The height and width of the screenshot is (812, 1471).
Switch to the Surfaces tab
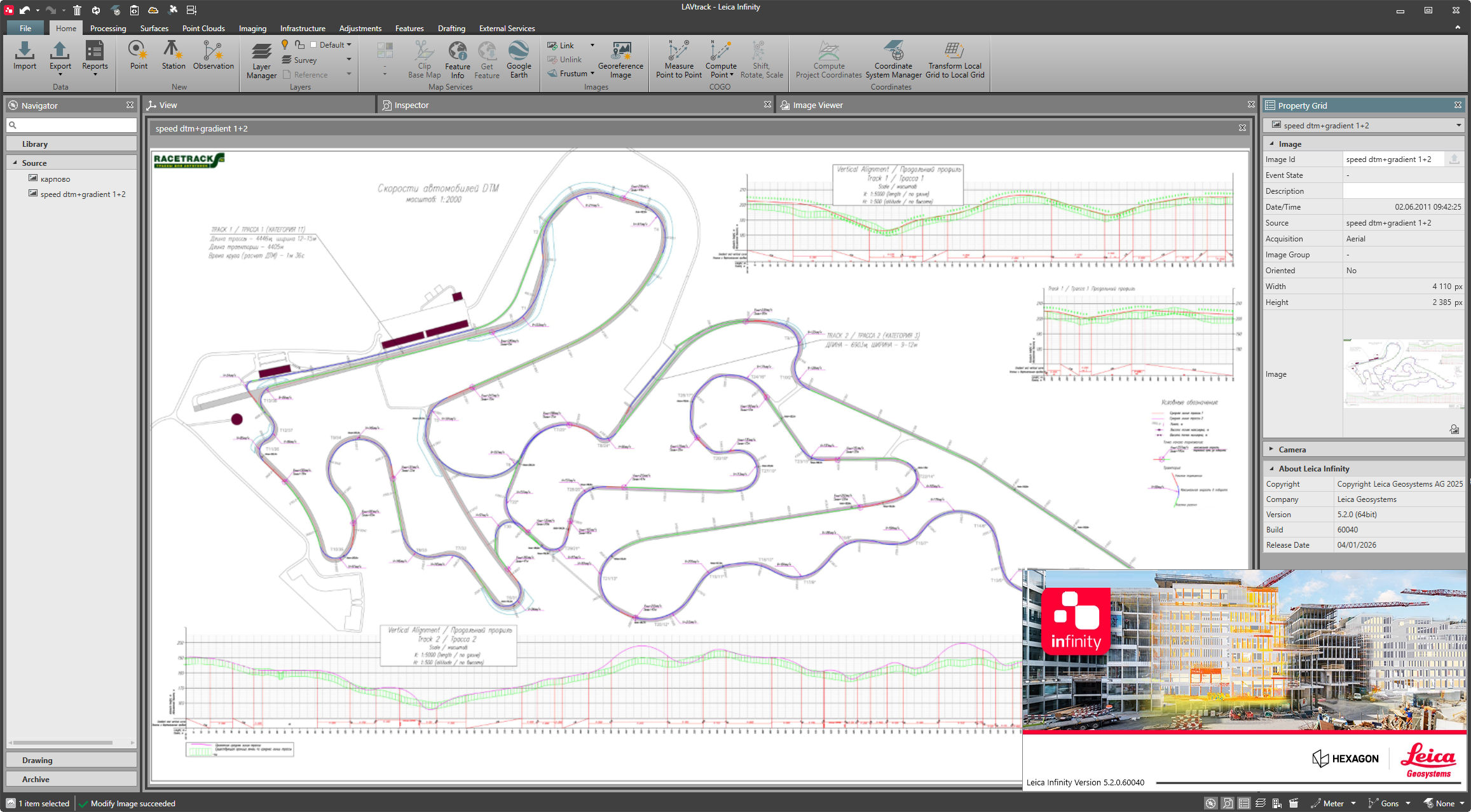click(154, 28)
